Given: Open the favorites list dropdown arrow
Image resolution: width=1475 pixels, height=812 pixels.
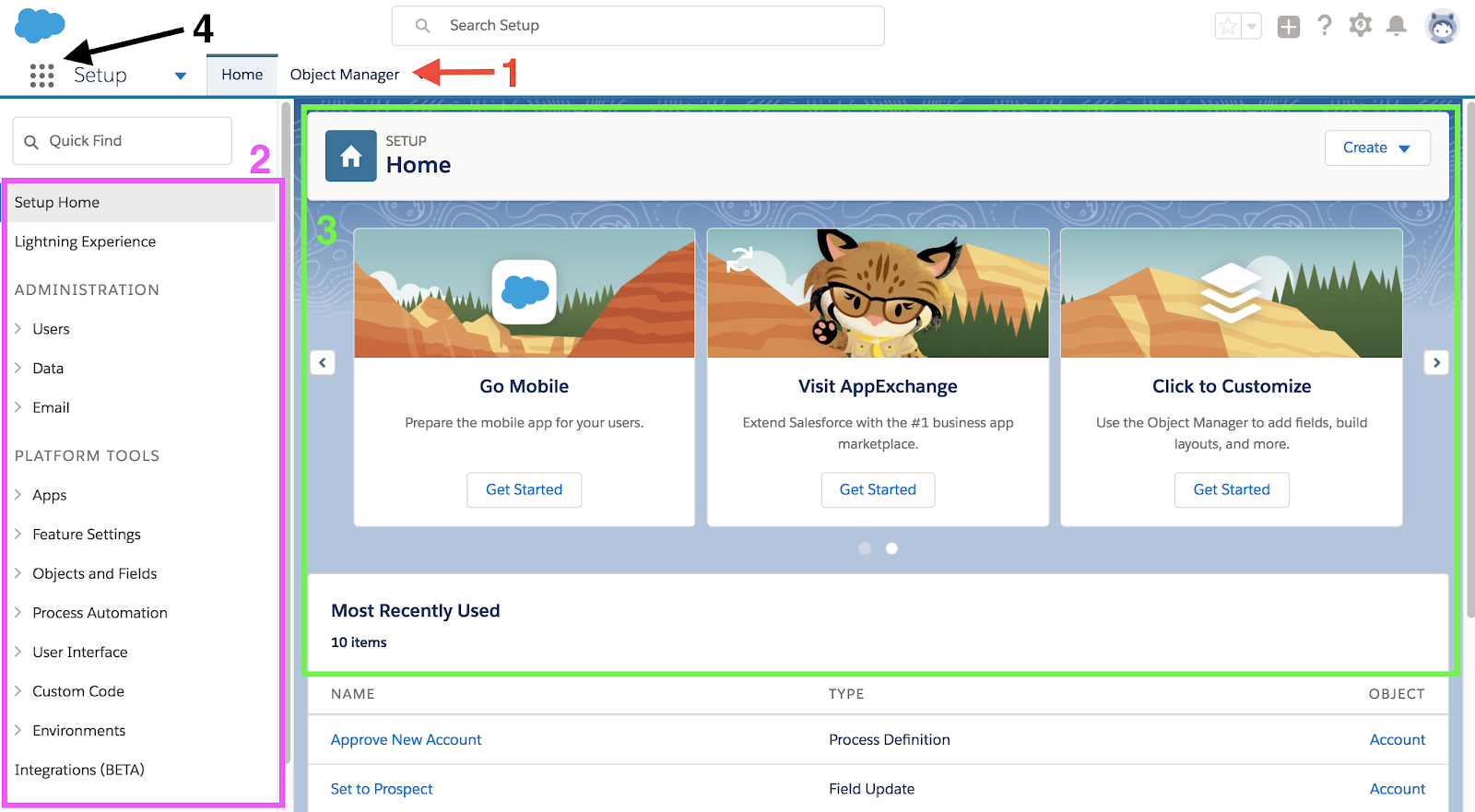Looking at the screenshot, I should point(1251,27).
